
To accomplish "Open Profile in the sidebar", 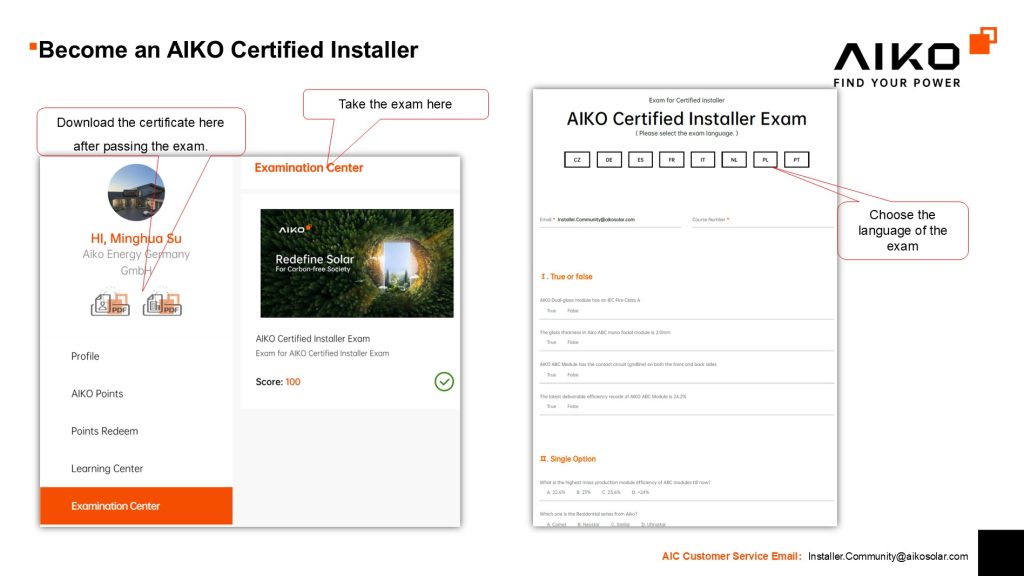I will [x=85, y=356].
